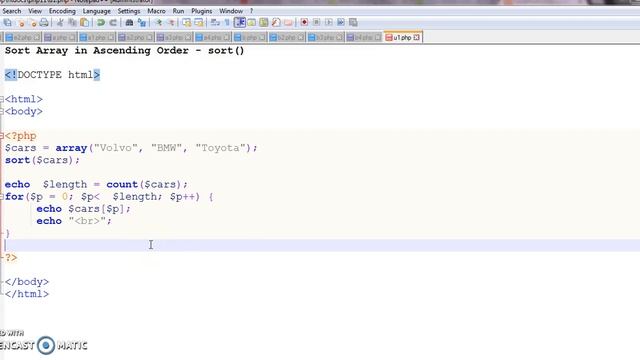Click the Close All toolbar icon

tap(33, 22)
